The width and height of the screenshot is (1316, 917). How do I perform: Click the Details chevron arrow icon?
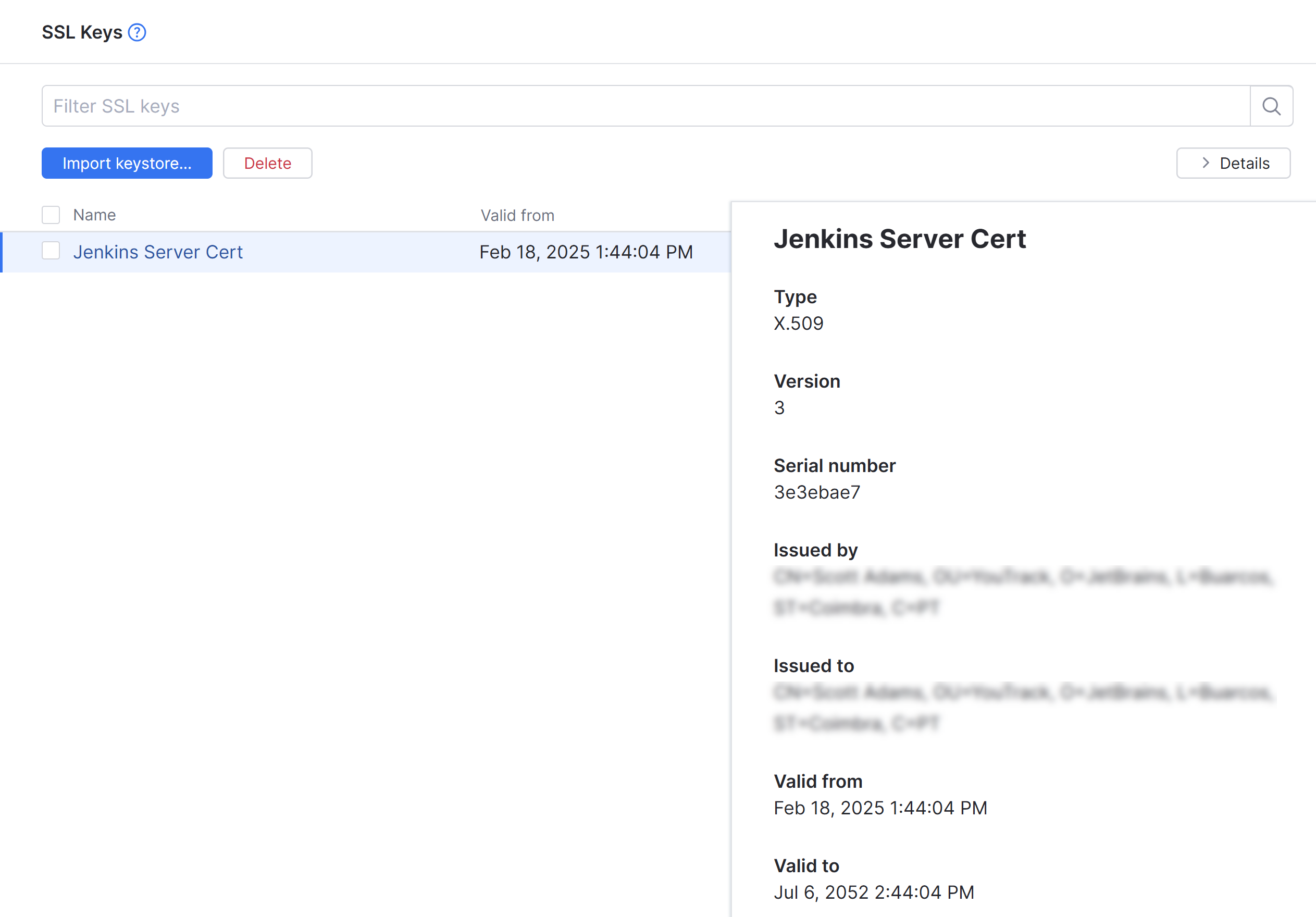tap(1206, 163)
